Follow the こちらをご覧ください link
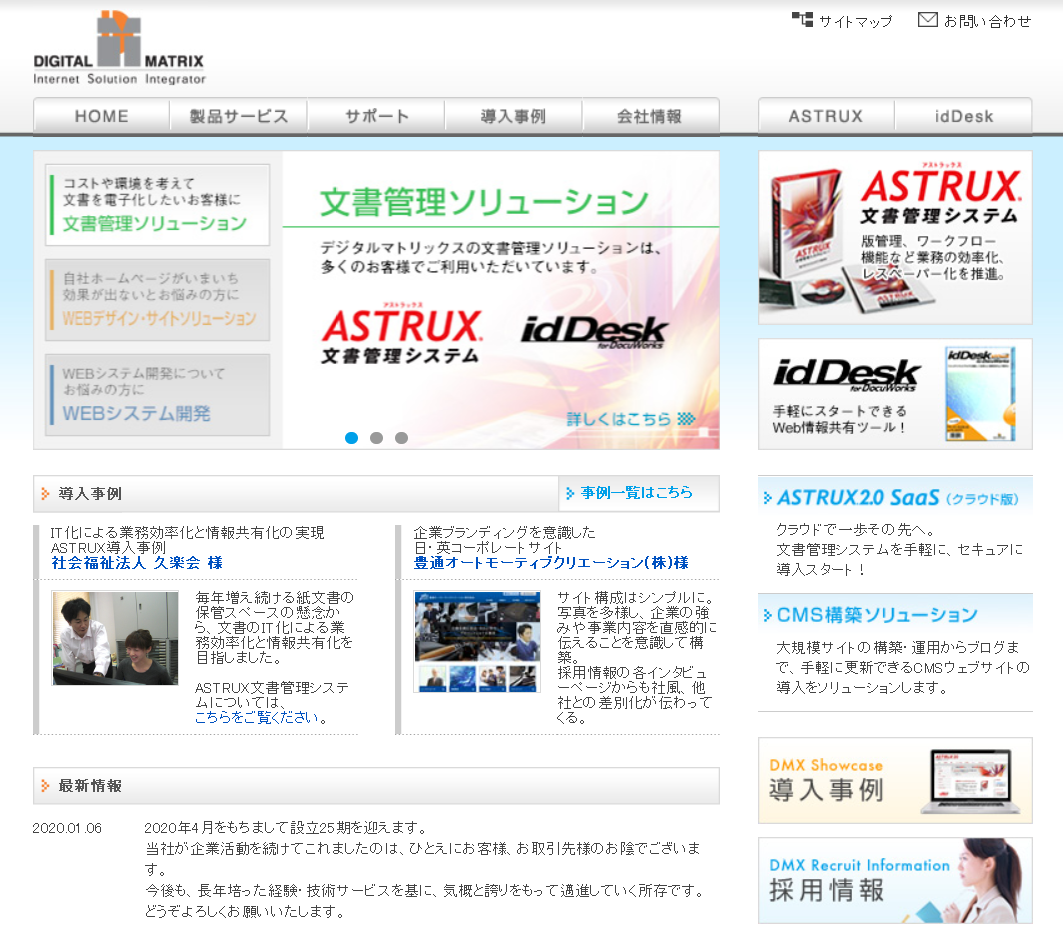1063x932 pixels. tap(256, 717)
